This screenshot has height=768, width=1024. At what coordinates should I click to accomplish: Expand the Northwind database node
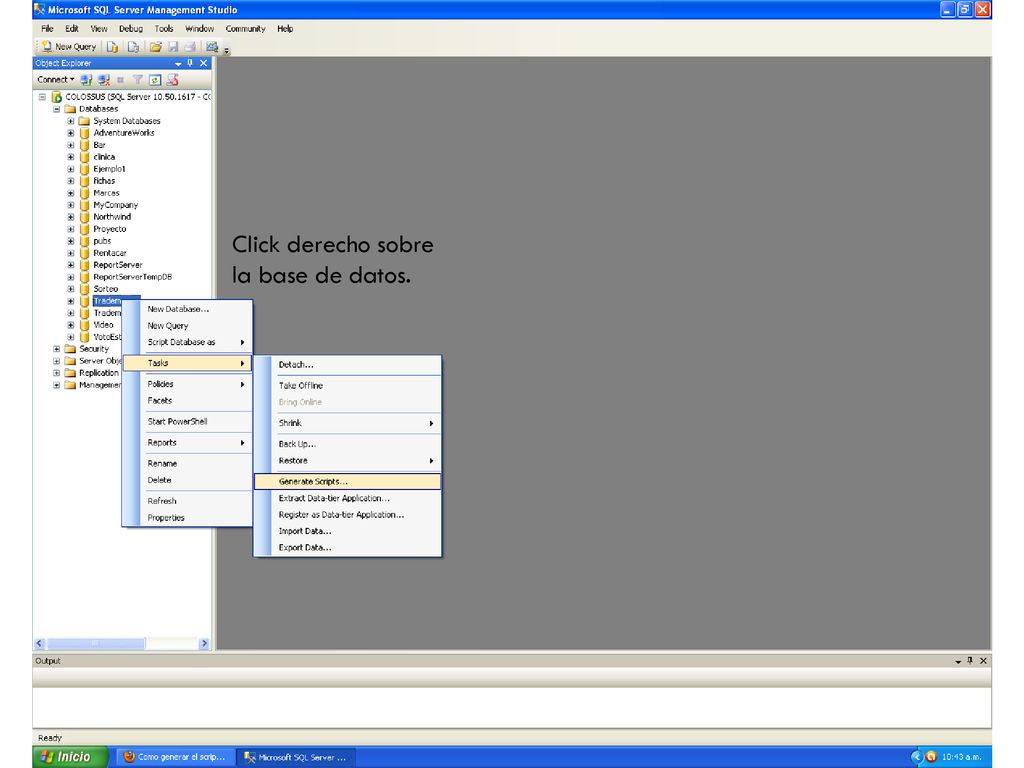point(71,217)
